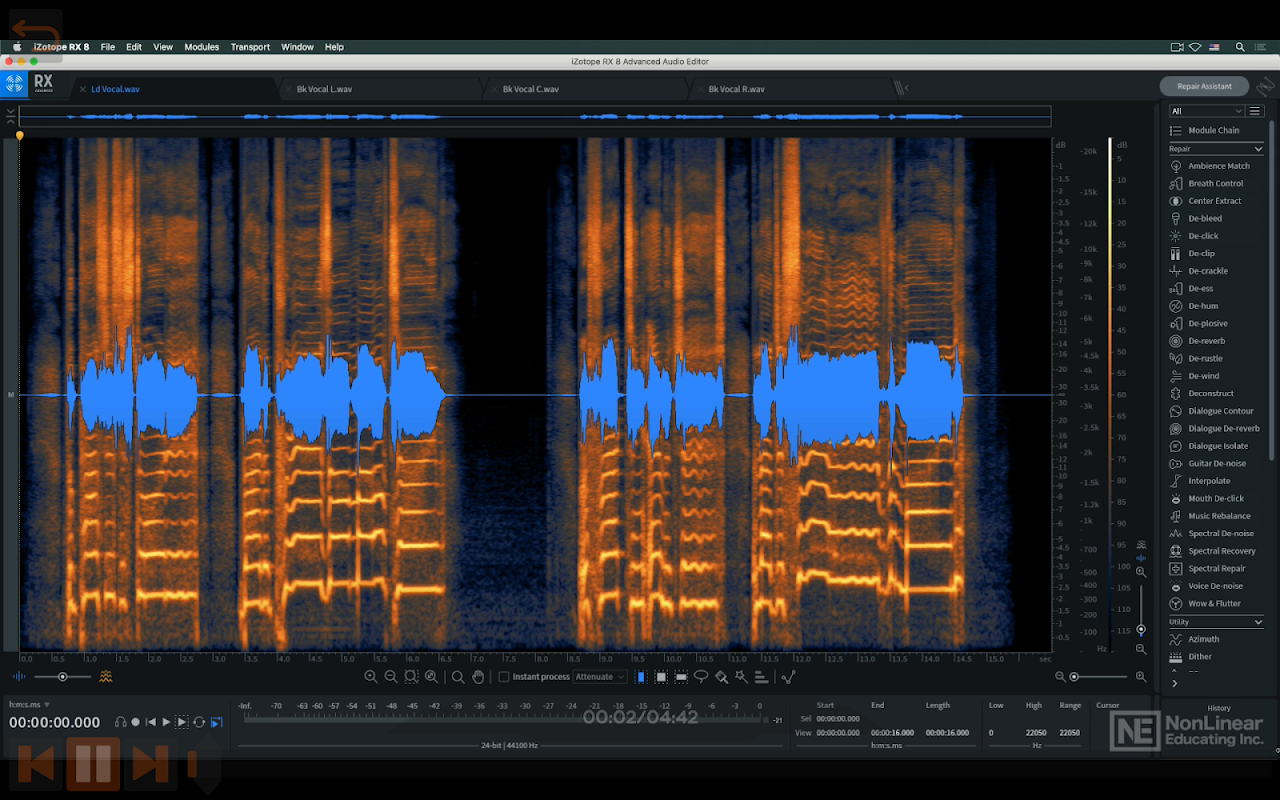
Task: Toggle loop playback in the transport
Action: click(199, 722)
